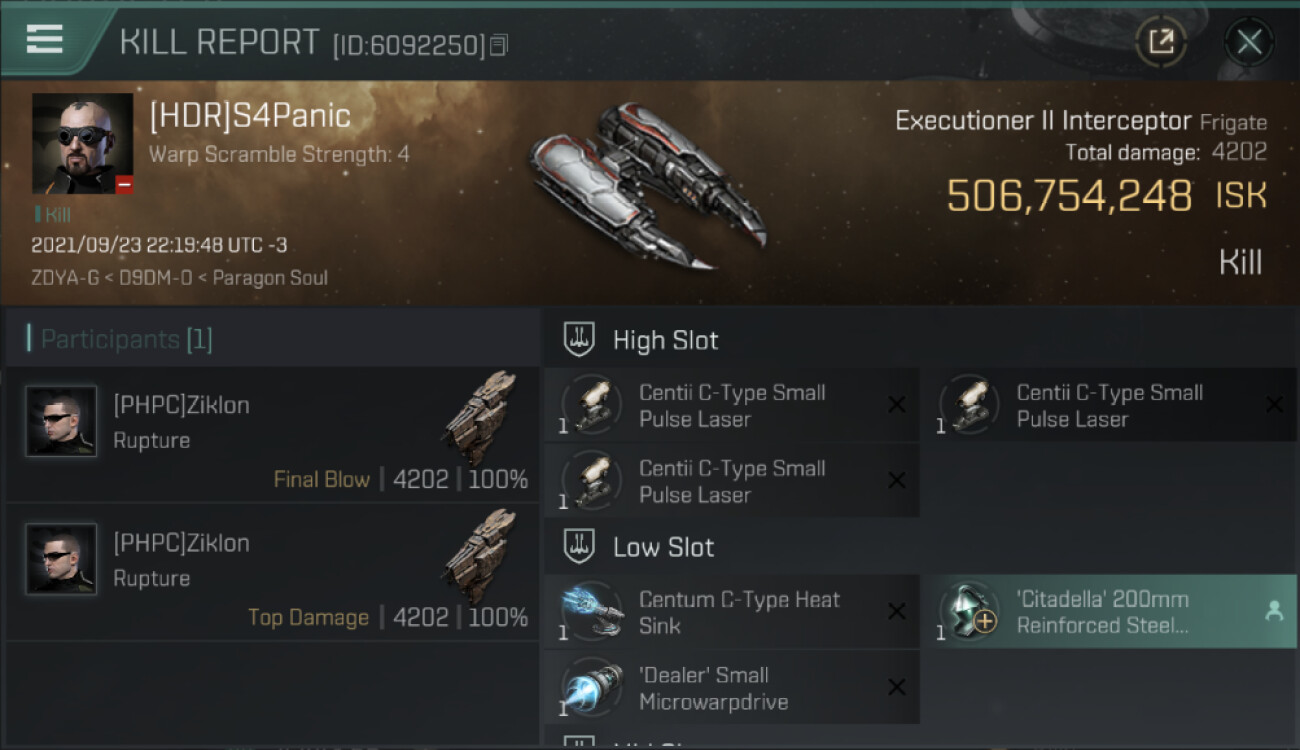Copy the kill report ID icon
Screen dimensions: 1300x750
click(499, 45)
